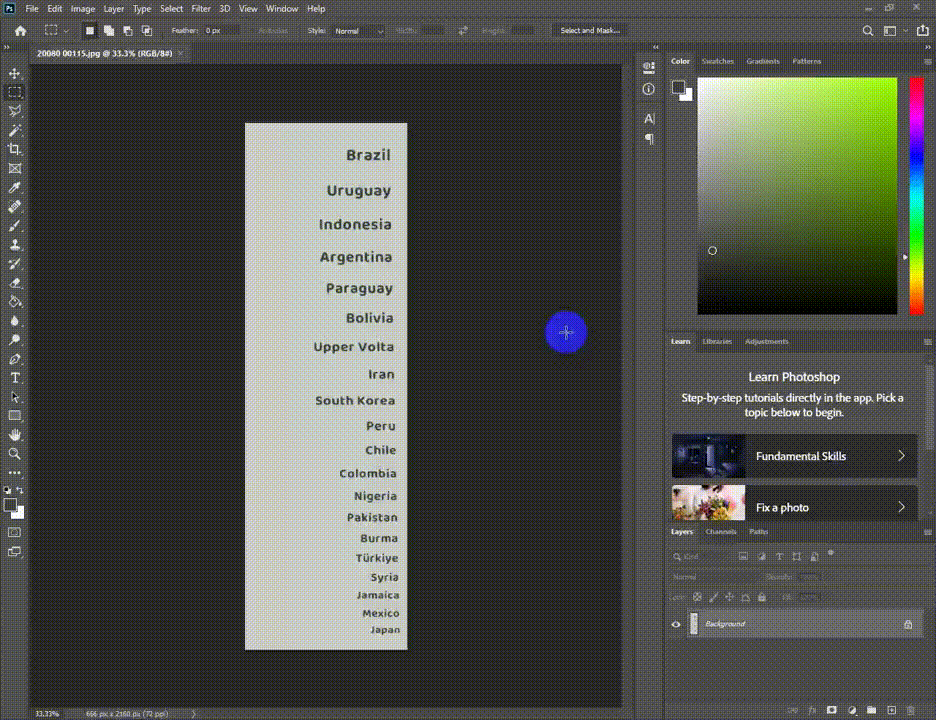
Task: Select the Move tool
Action: 14,73
